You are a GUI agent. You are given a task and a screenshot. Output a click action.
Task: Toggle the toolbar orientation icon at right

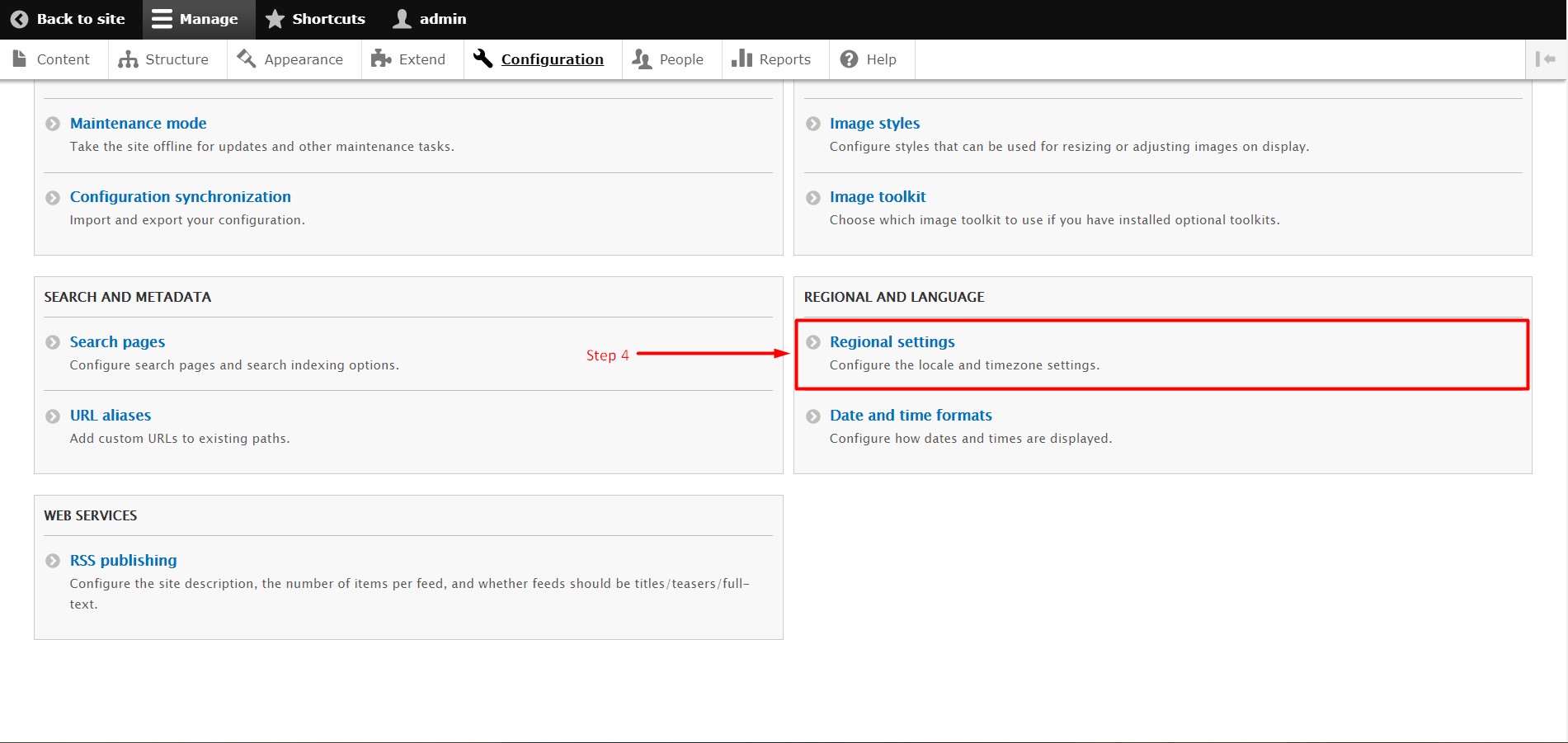(1545, 59)
